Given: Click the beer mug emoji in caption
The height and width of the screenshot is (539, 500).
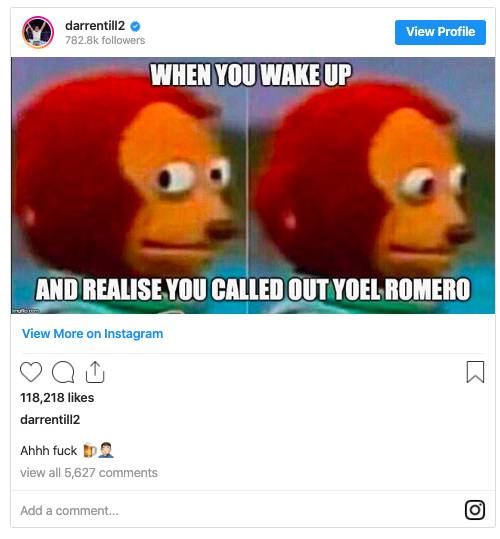Looking at the screenshot, I should 90,450.
